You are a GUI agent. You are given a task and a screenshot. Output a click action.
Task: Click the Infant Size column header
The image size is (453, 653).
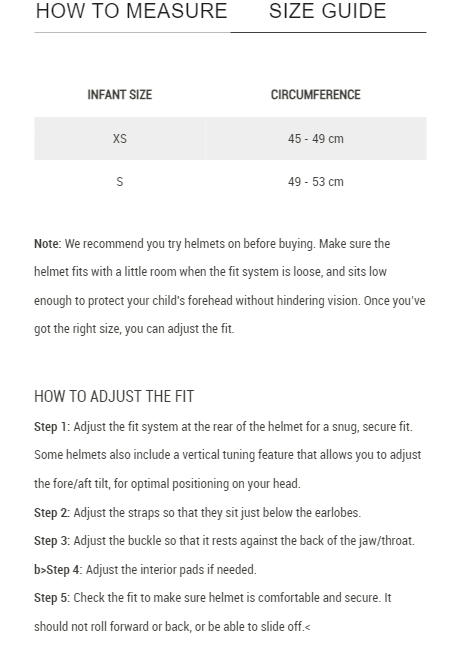tap(119, 95)
